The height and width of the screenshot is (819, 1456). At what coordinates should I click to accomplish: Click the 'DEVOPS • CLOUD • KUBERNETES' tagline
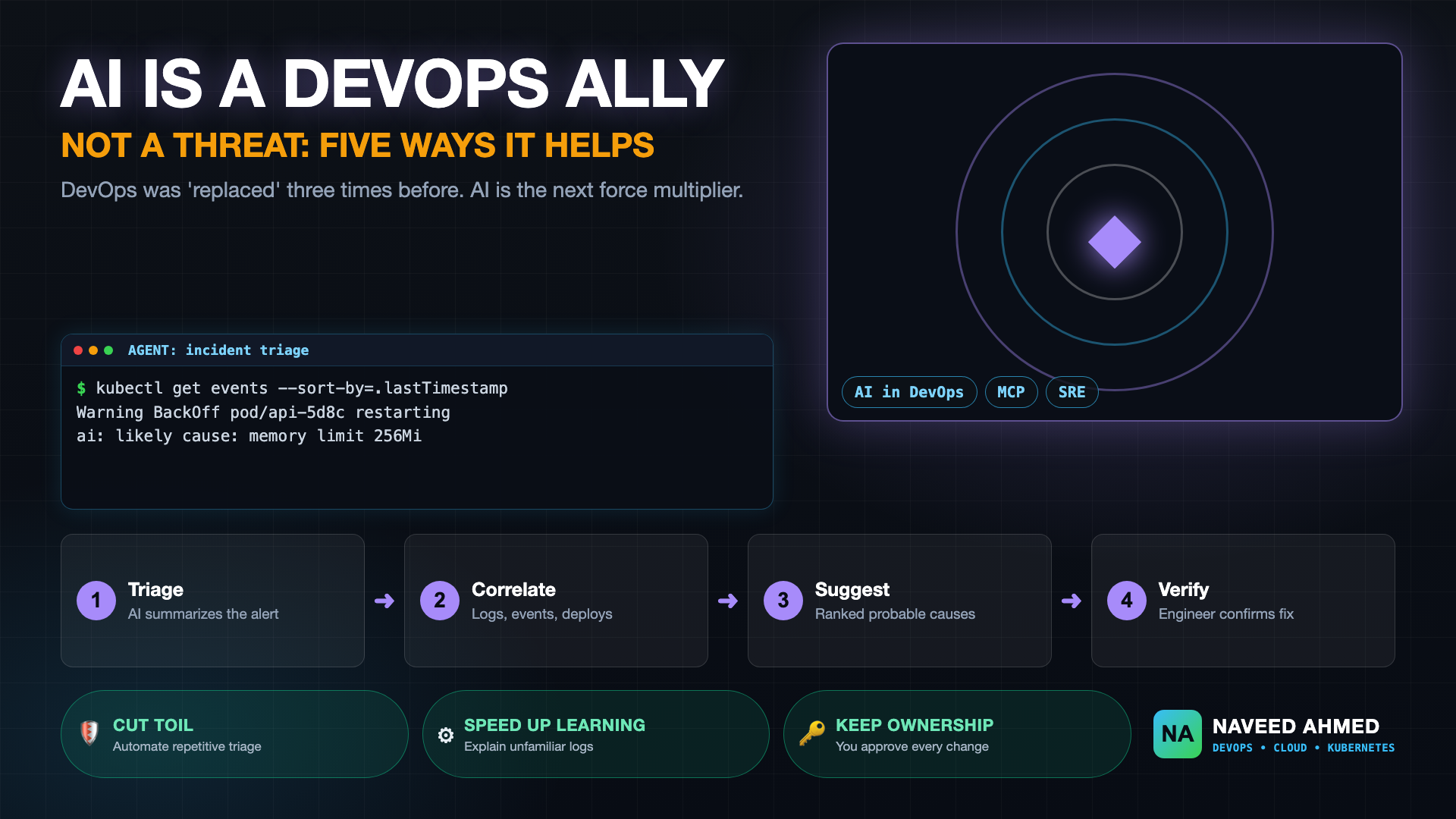click(x=1304, y=748)
